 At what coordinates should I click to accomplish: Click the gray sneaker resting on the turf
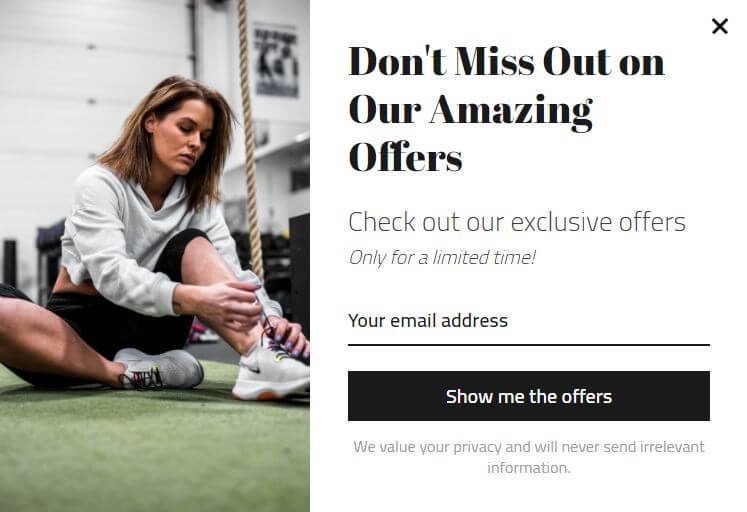tap(160, 369)
